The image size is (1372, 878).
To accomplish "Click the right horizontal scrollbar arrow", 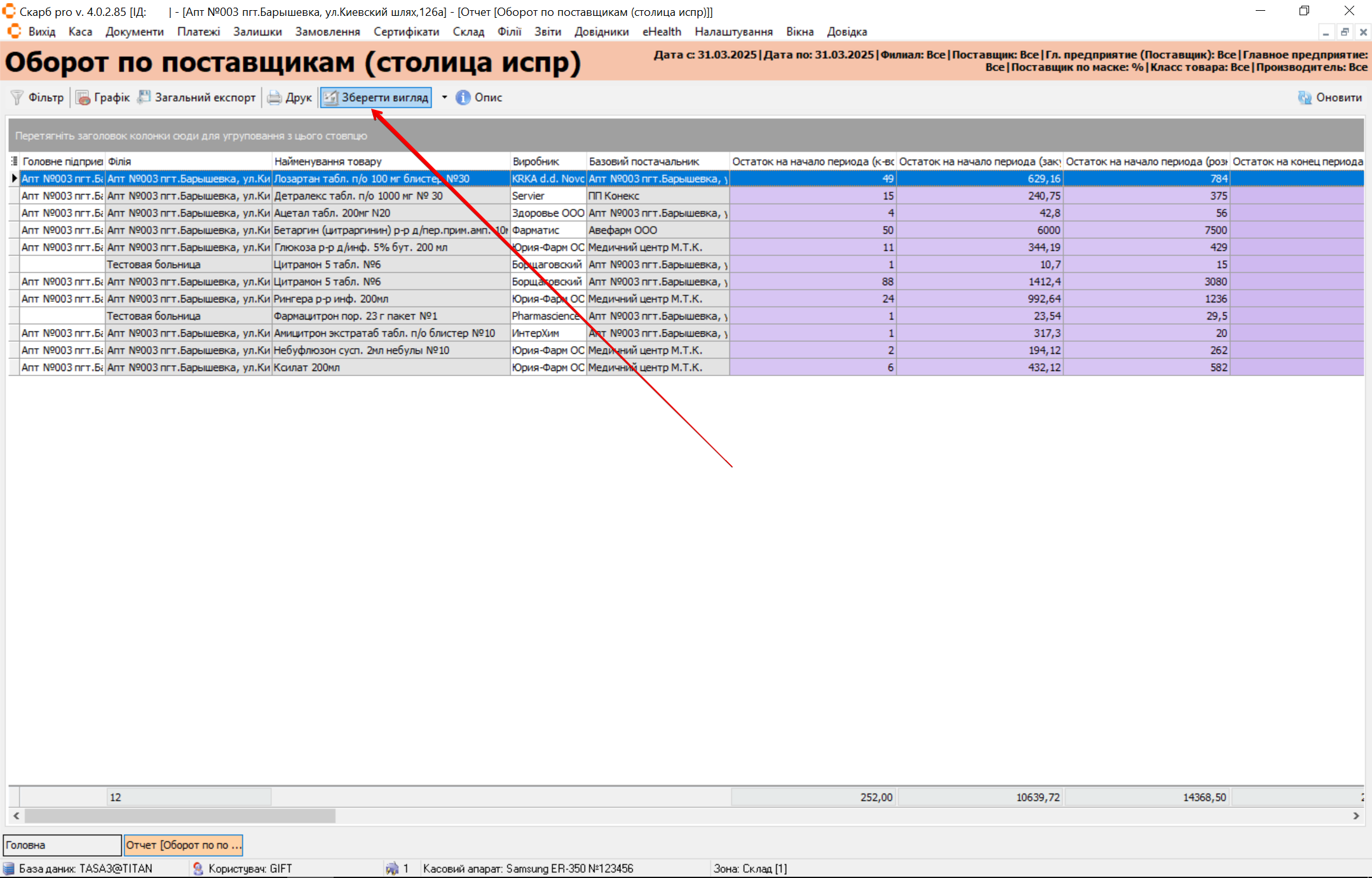I will pyautogui.click(x=1356, y=816).
